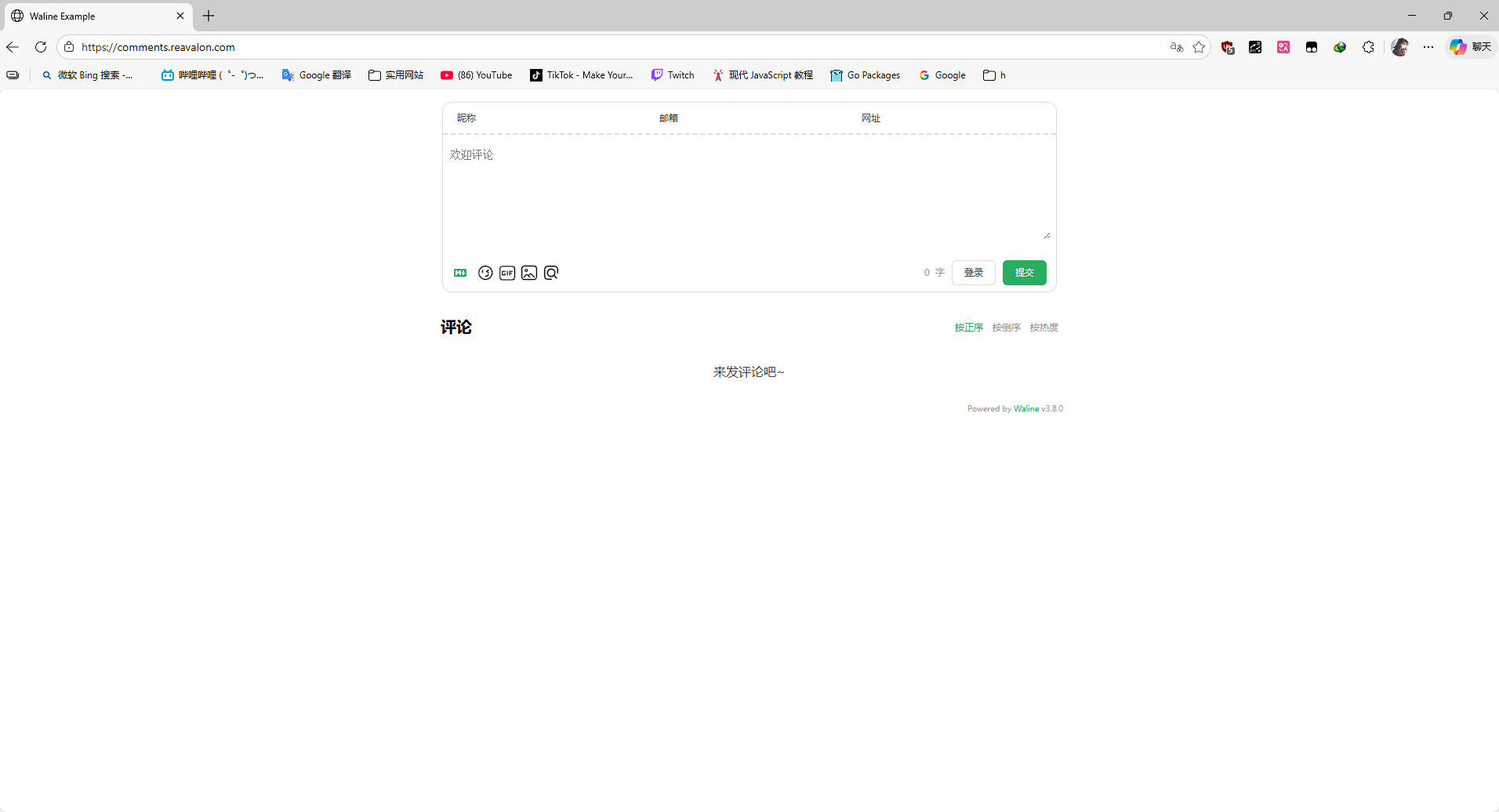Click the green 提交 submit button

coord(1024,273)
